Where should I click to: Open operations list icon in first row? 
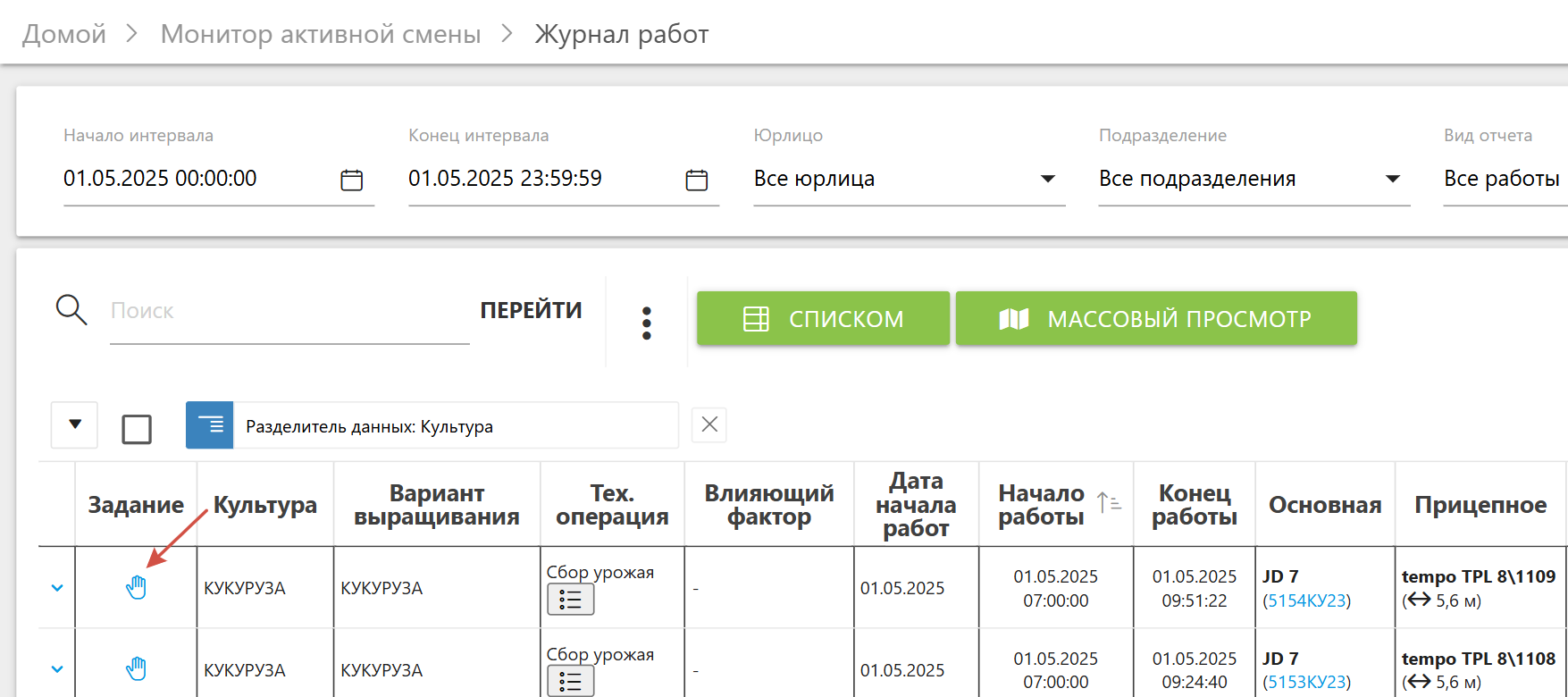click(x=570, y=600)
